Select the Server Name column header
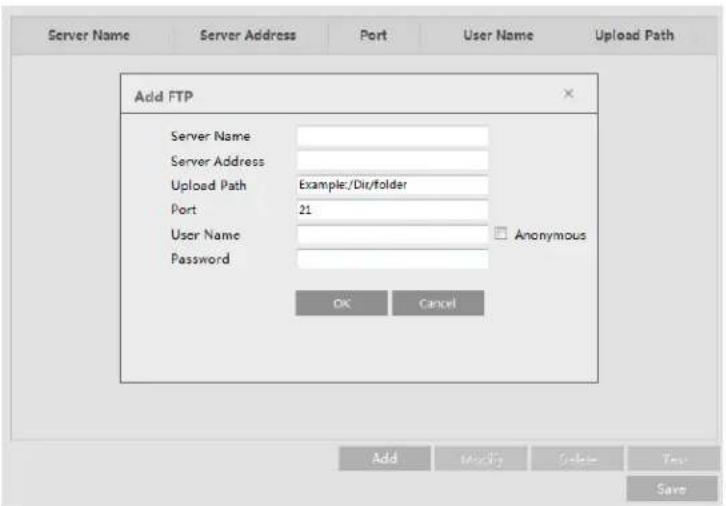The image size is (726, 506). point(89,35)
